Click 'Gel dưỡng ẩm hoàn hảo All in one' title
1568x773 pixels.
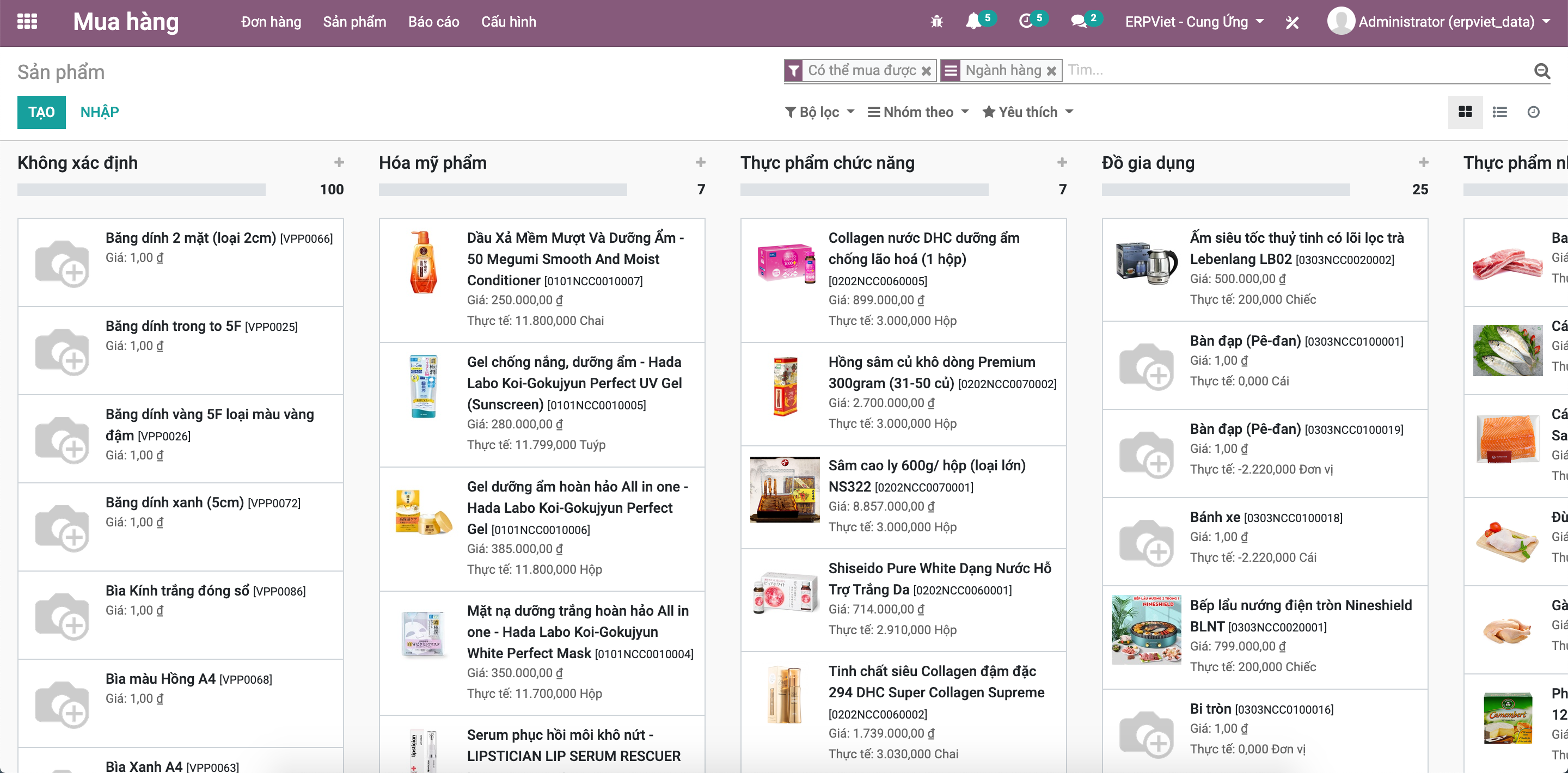coord(577,508)
